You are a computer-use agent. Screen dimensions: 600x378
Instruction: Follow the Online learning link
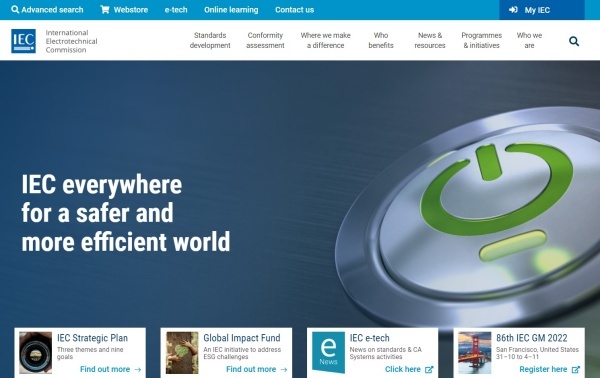tap(231, 10)
